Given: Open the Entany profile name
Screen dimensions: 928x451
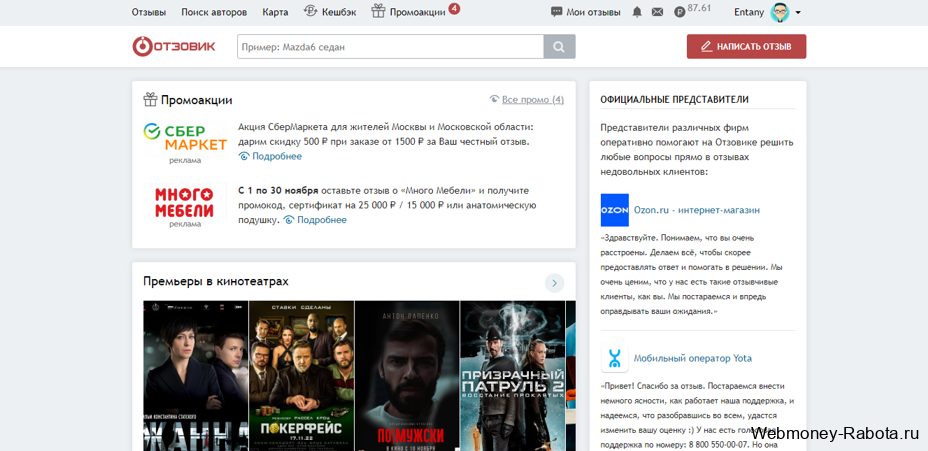Looking at the screenshot, I should [749, 12].
